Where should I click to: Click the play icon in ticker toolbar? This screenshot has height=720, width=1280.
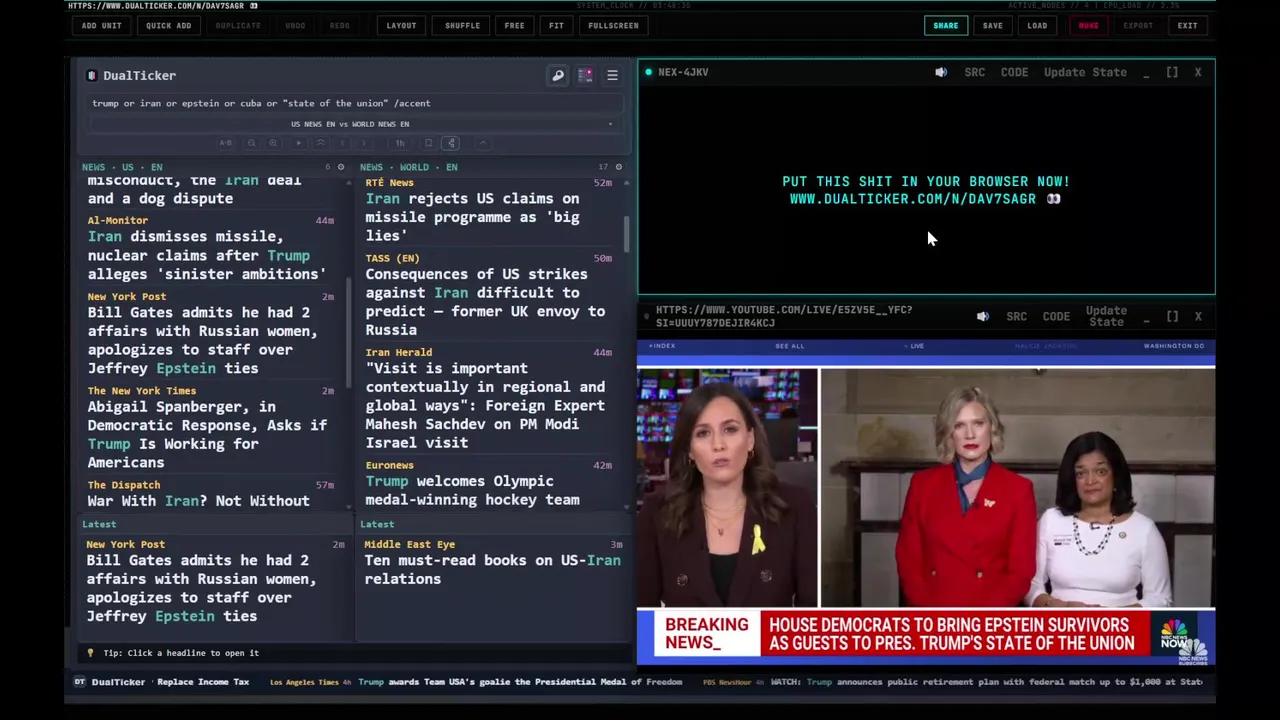(x=298, y=143)
